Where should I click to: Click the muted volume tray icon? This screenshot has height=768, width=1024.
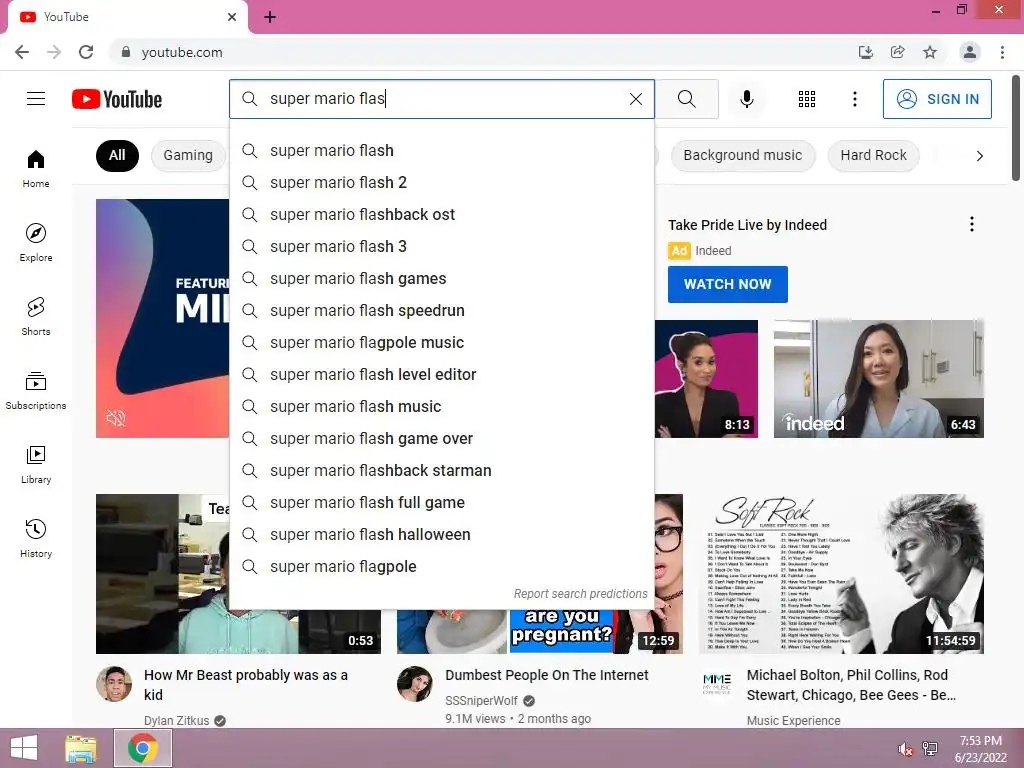[x=905, y=749]
